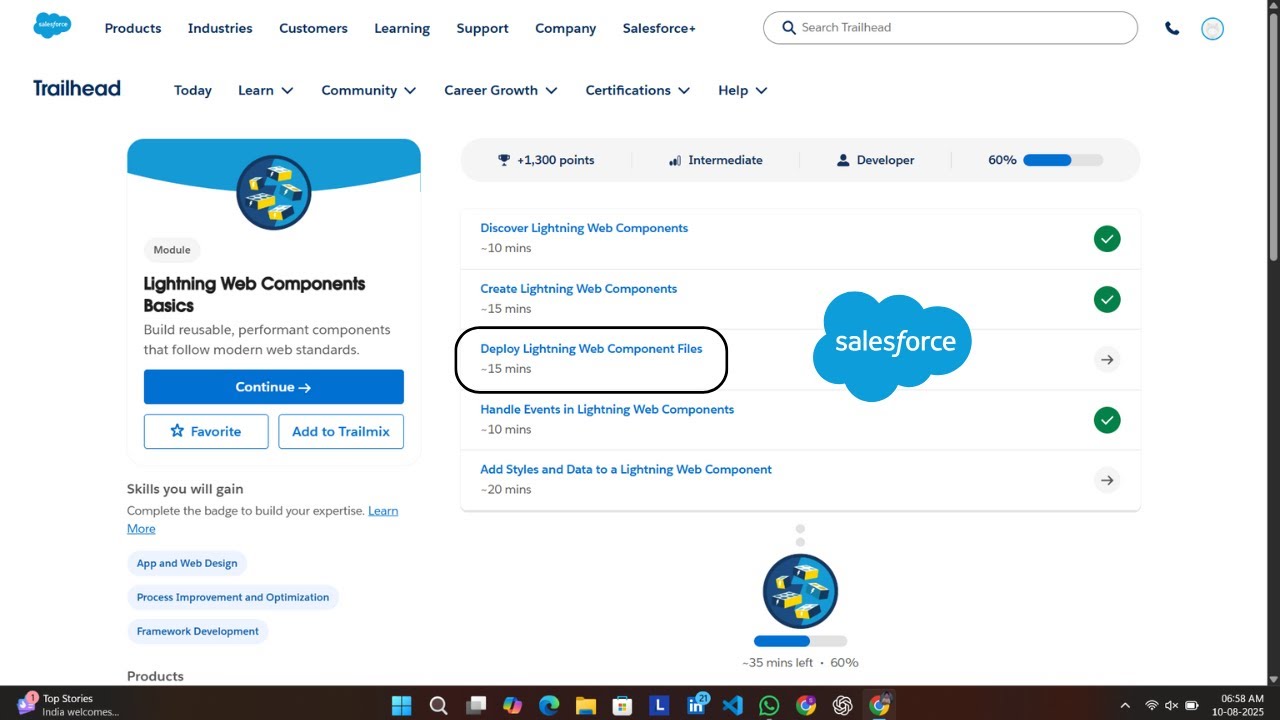
Task: Click the Favorite button
Action: [206, 431]
